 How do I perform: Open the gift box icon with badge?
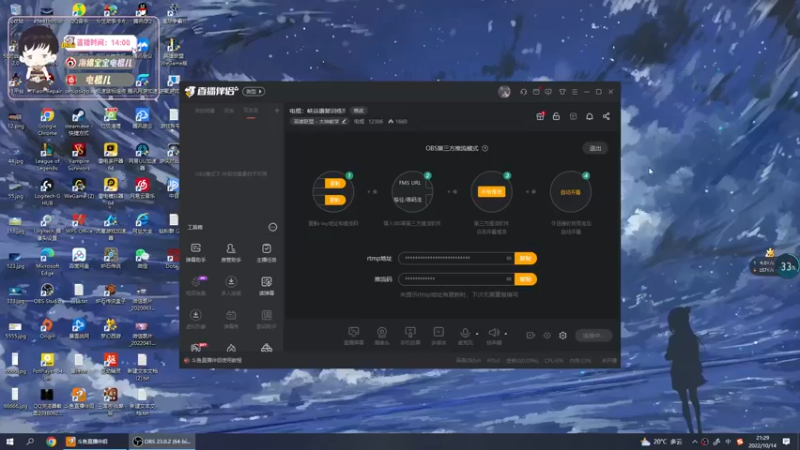pyautogui.click(x=540, y=116)
